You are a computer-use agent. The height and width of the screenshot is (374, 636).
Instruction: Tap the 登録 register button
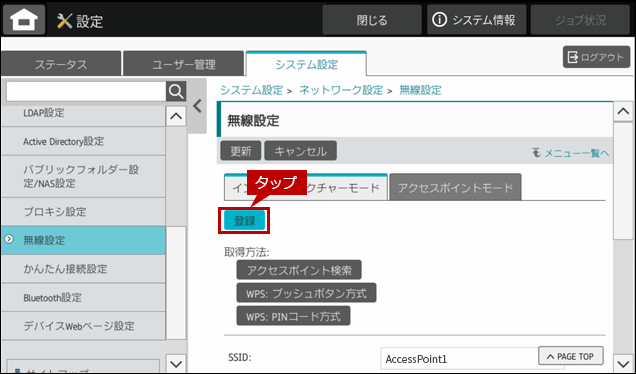245,221
